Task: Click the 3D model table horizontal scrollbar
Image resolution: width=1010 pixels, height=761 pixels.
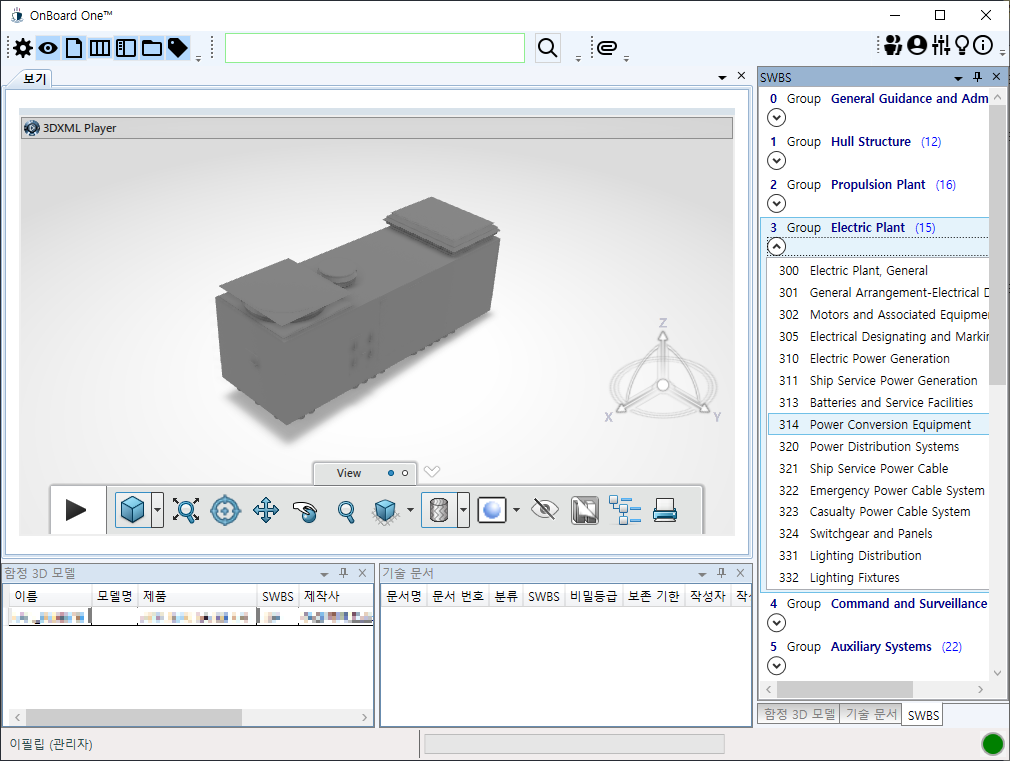Action: point(134,717)
